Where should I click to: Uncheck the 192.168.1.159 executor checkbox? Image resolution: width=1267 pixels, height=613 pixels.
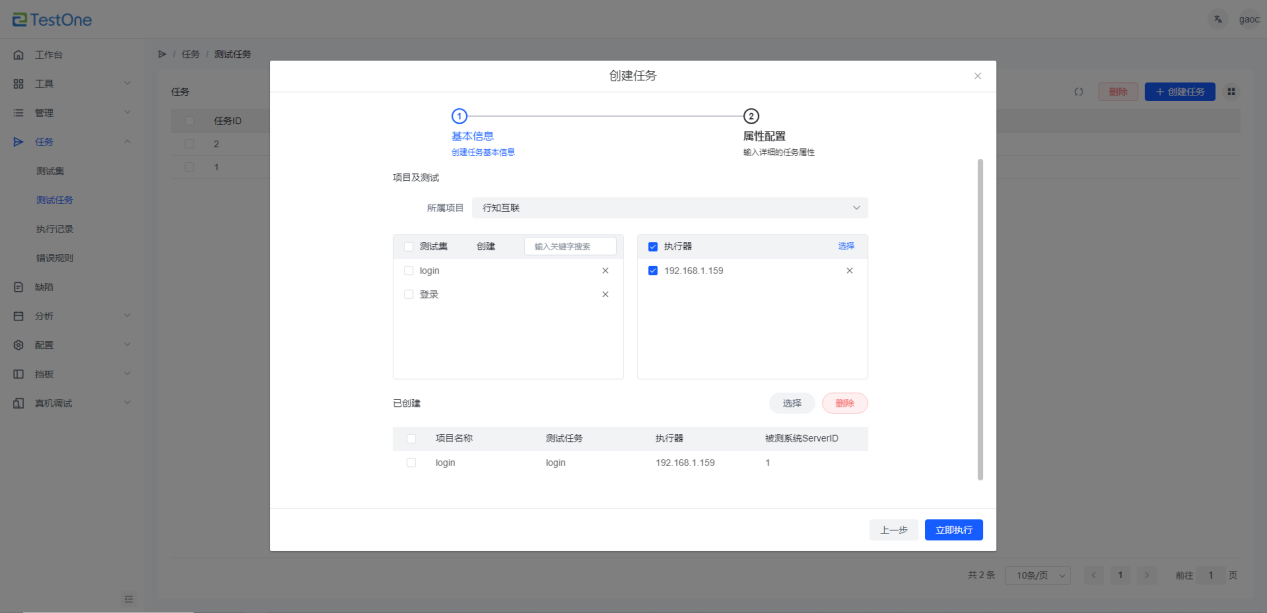coord(653,271)
